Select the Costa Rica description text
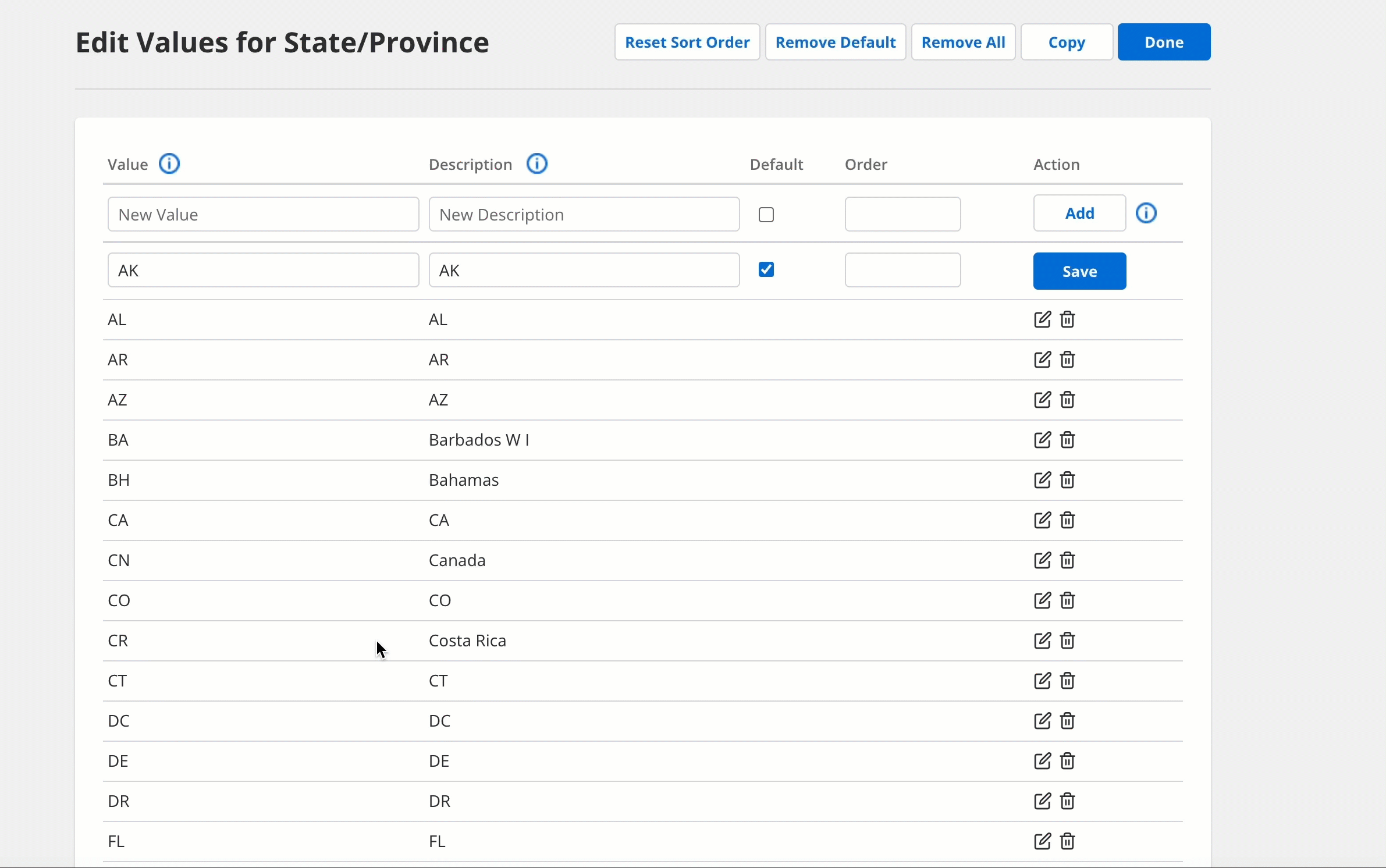Screen dimensions: 1386x868 467,641
